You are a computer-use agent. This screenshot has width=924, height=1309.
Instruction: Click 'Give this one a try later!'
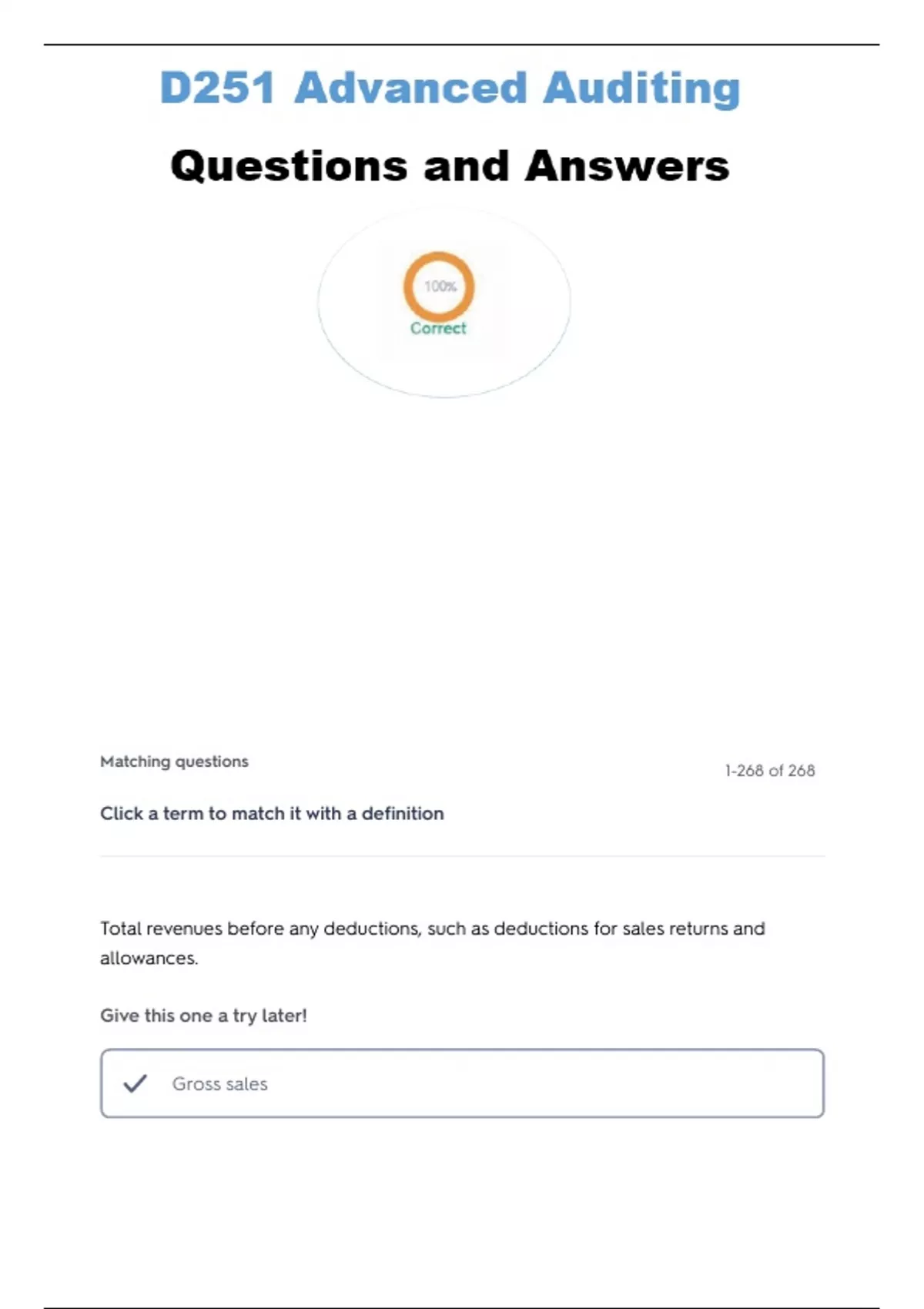tap(203, 1016)
